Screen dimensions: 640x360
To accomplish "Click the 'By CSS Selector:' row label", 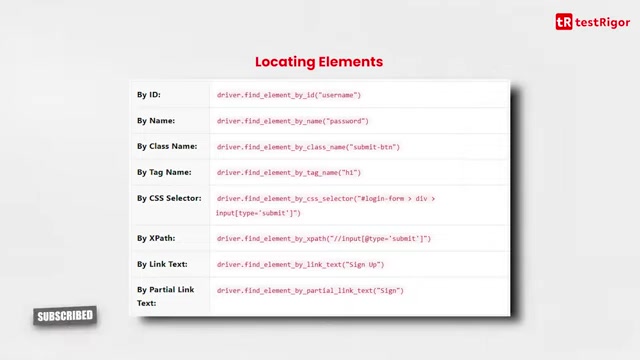I will [x=169, y=198].
